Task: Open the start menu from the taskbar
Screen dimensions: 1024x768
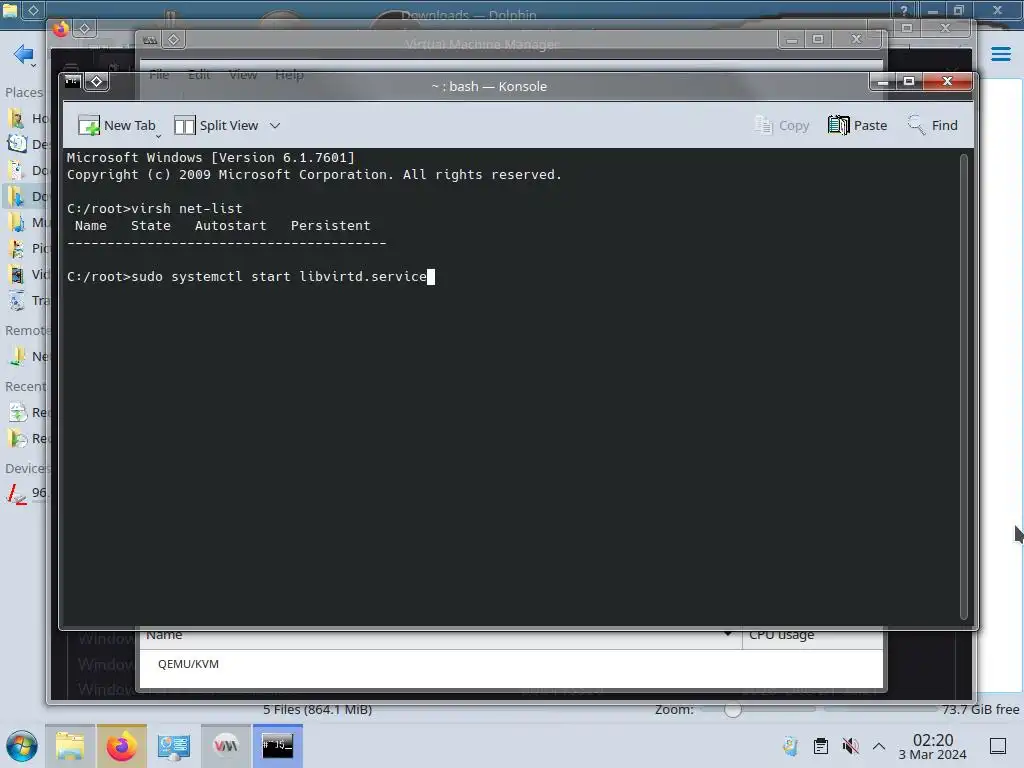Action: tap(22, 746)
